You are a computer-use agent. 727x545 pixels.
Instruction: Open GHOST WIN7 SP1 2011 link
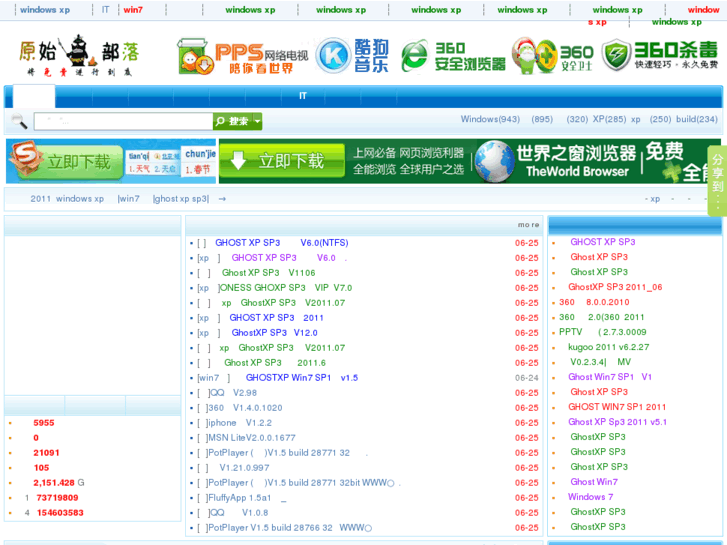tap(617, 407)
